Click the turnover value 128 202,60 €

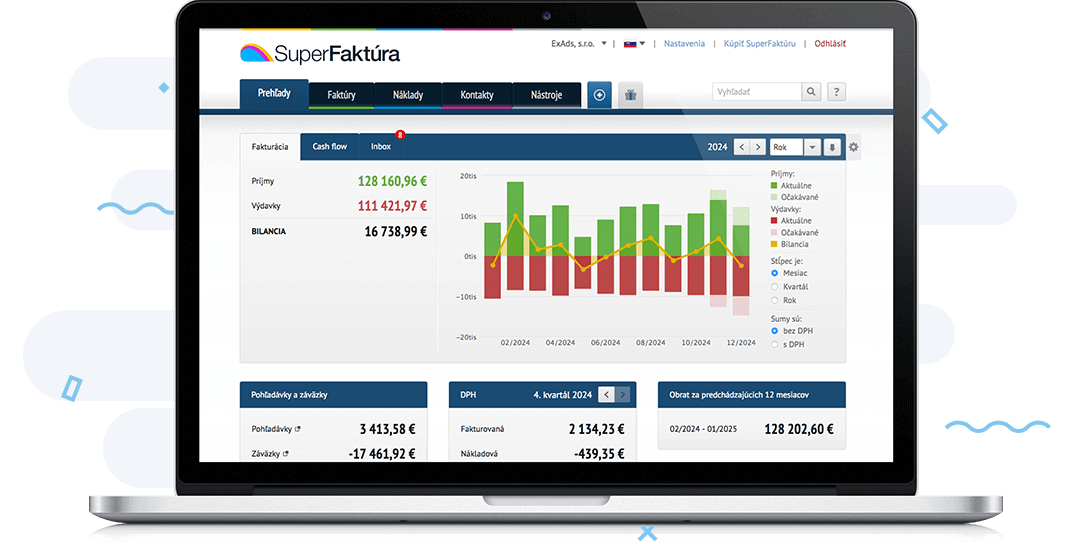(799, 429)
